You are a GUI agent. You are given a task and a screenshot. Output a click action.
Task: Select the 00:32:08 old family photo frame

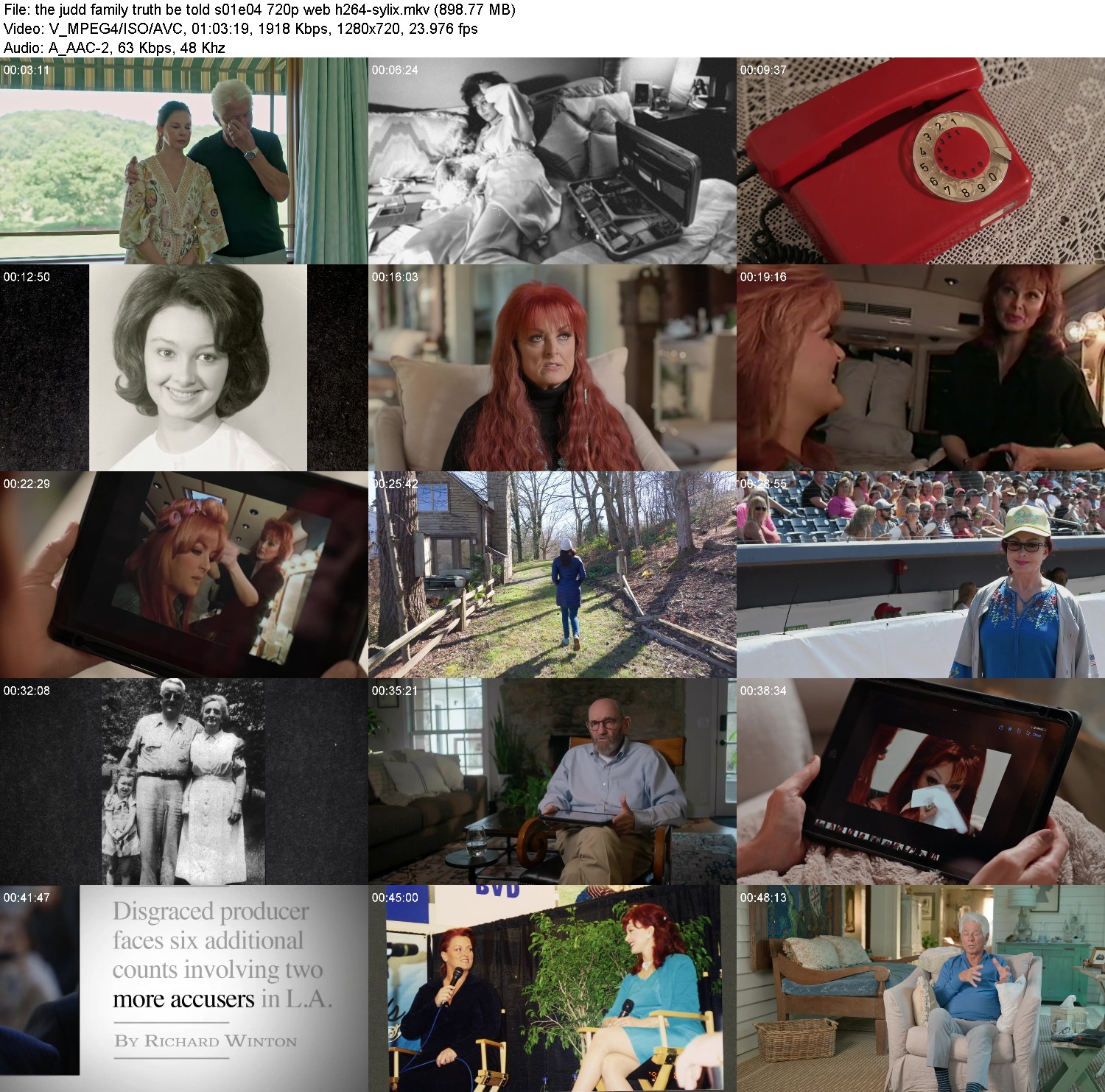pos(183,781)
